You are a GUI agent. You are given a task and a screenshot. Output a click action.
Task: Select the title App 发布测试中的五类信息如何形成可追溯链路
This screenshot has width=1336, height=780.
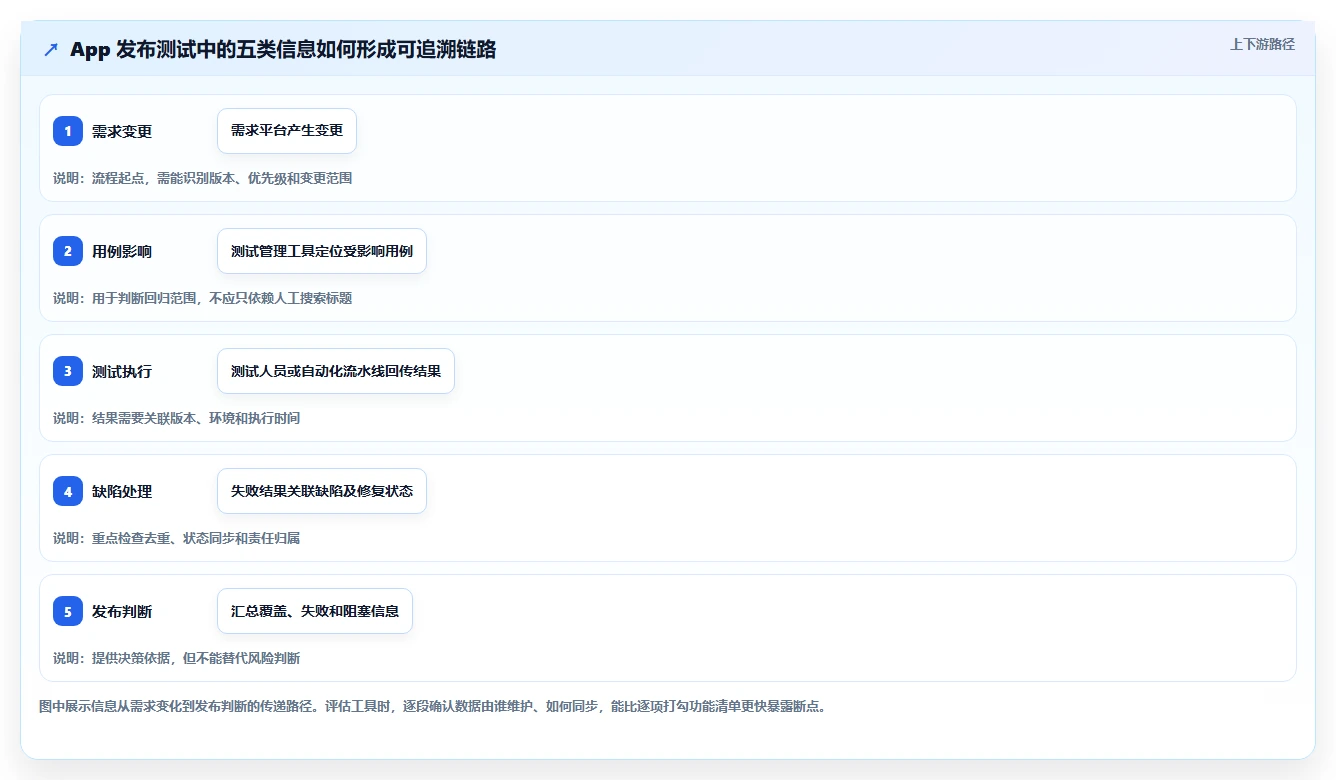point(283,50)
